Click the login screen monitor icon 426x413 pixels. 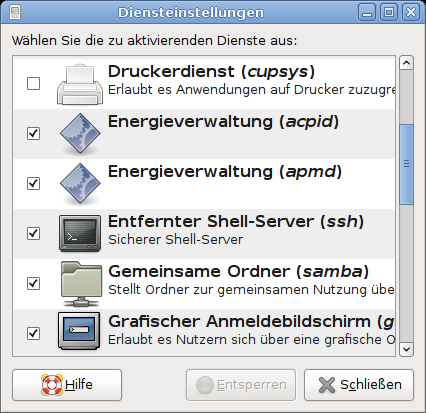(79, 331)
